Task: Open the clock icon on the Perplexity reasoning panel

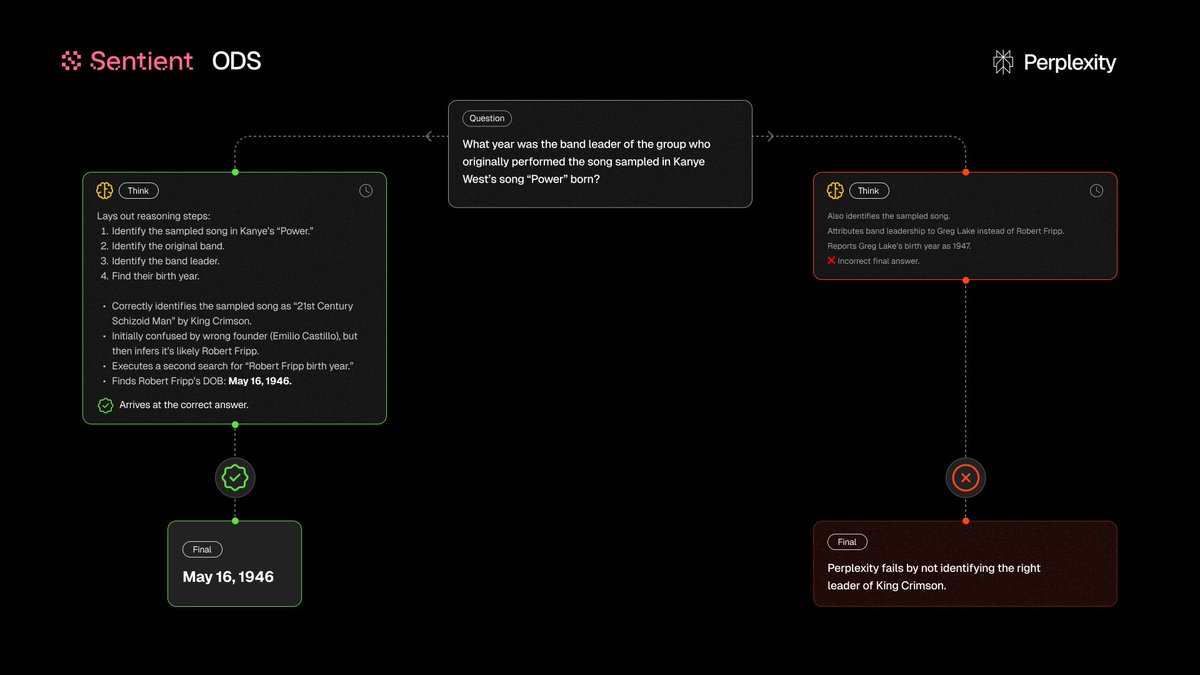Action: [x=1096, y=190]
